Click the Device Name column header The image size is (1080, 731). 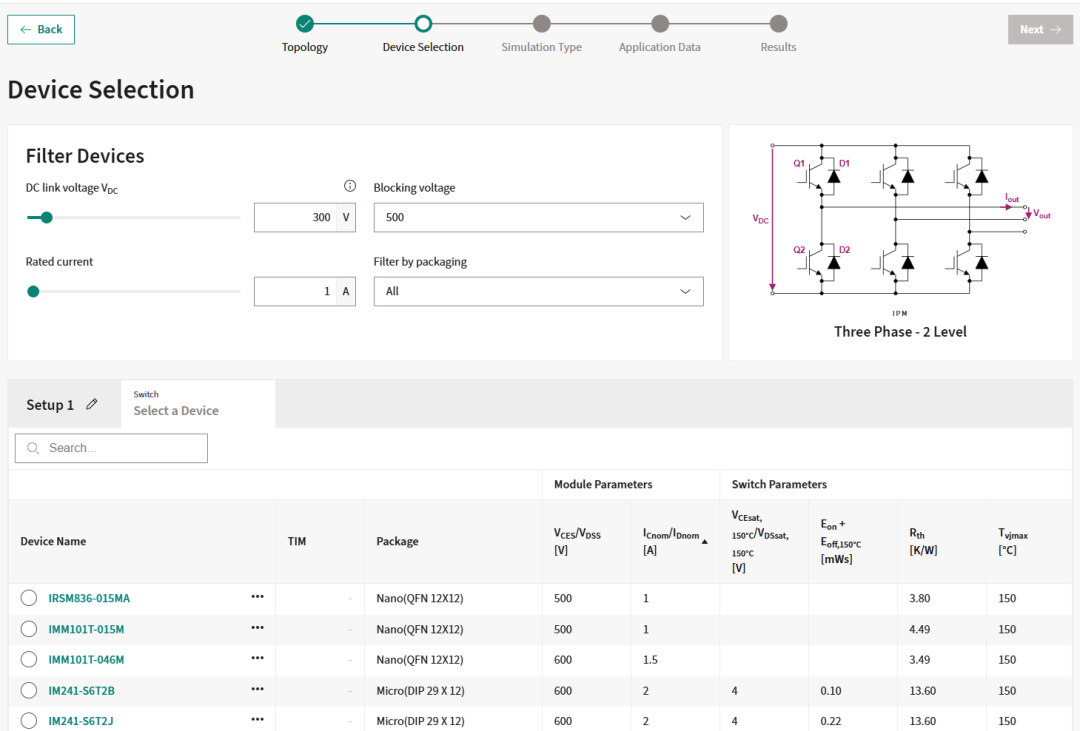[x=53, y=541]
